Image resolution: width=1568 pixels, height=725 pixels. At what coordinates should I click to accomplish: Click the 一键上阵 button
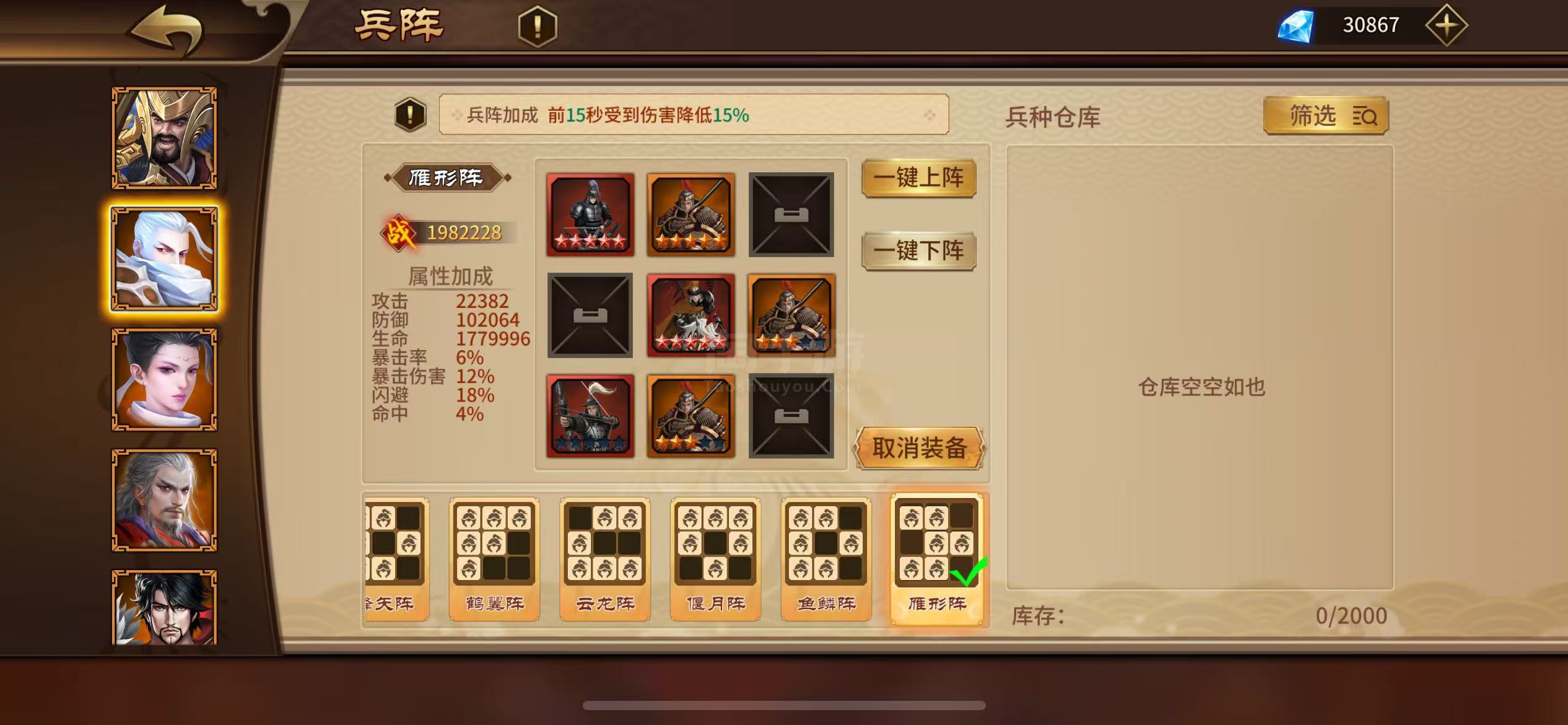(919, 178)
